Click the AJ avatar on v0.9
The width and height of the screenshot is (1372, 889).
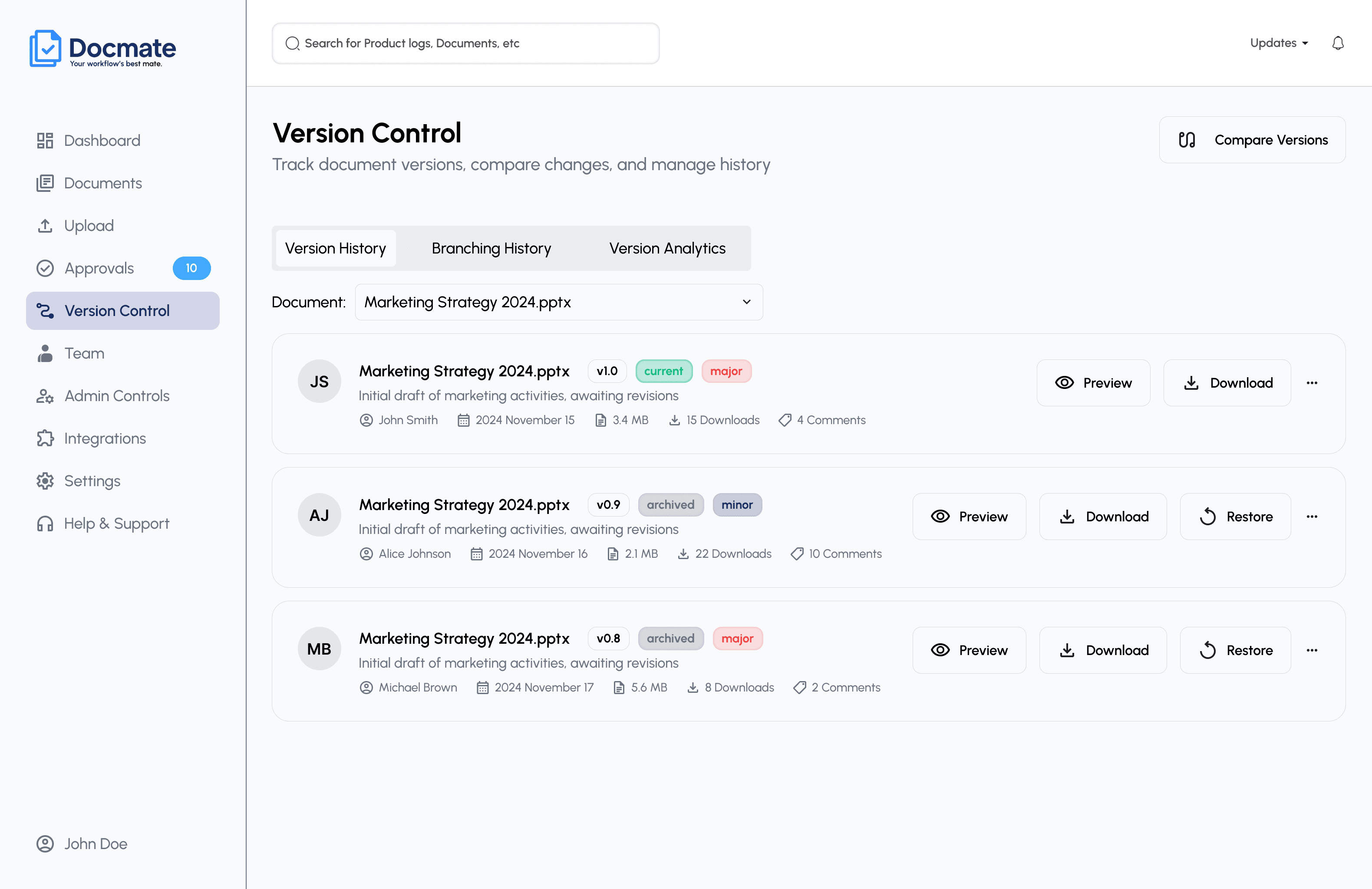pos(320,515)
